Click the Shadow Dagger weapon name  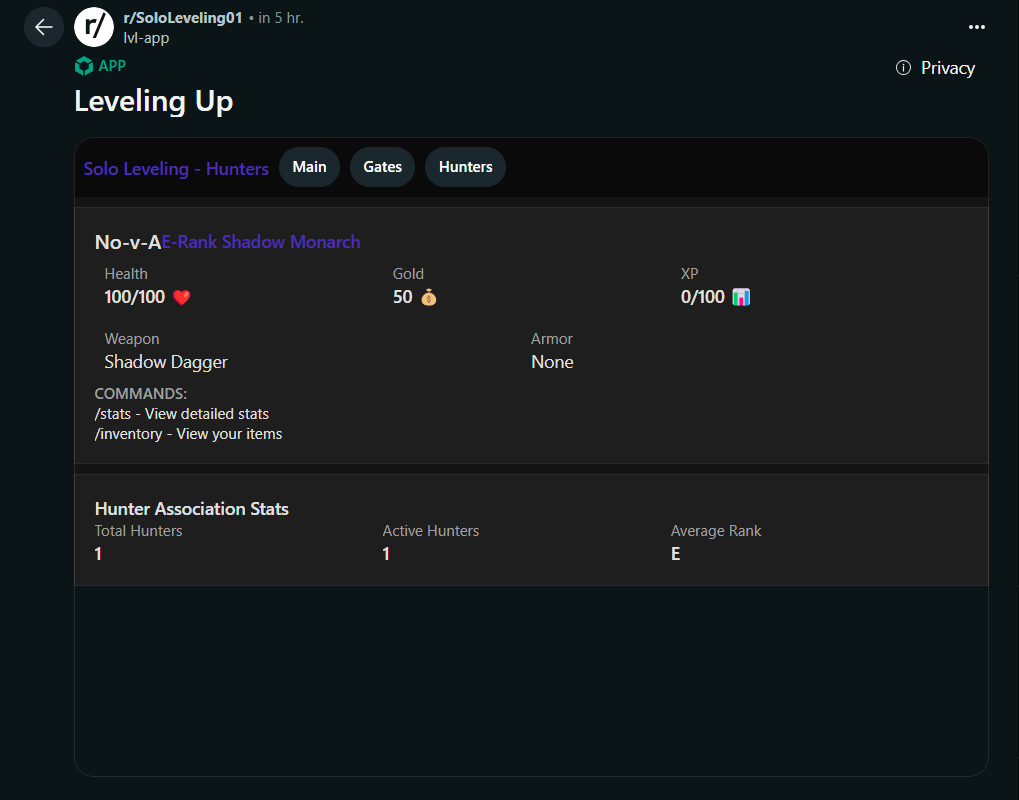166,362
